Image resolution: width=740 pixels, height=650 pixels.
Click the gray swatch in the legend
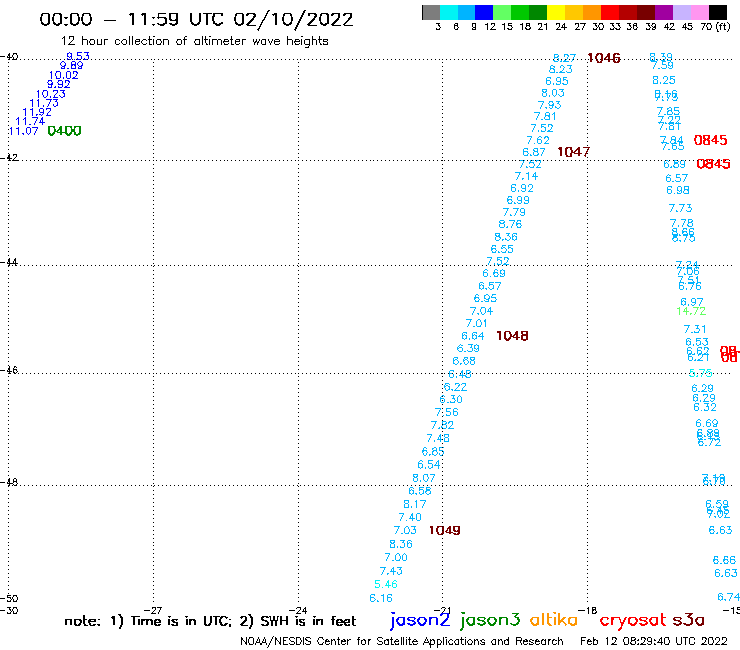[431, 13]
